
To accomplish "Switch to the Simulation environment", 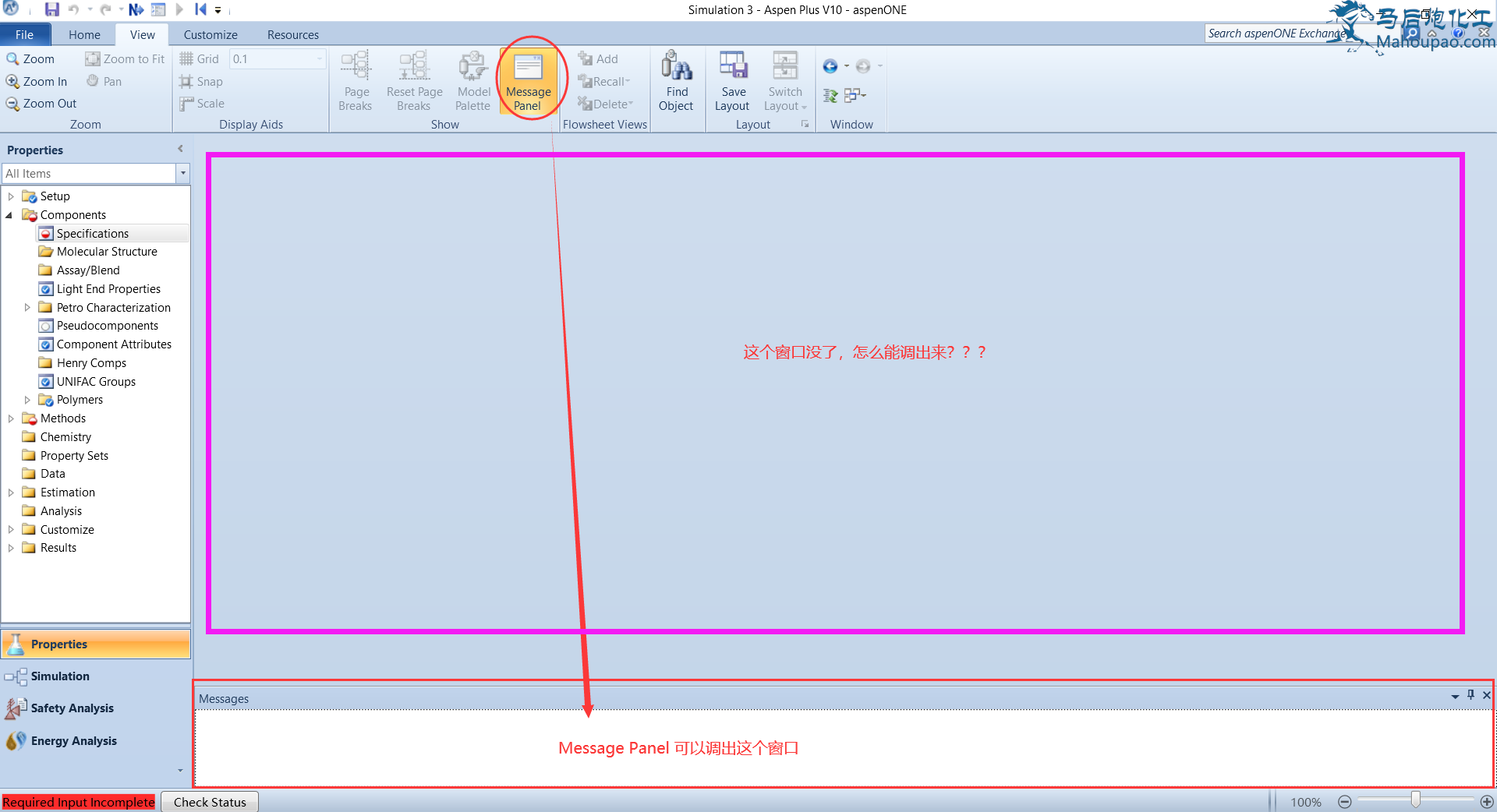I will click(x=60, y=676).
